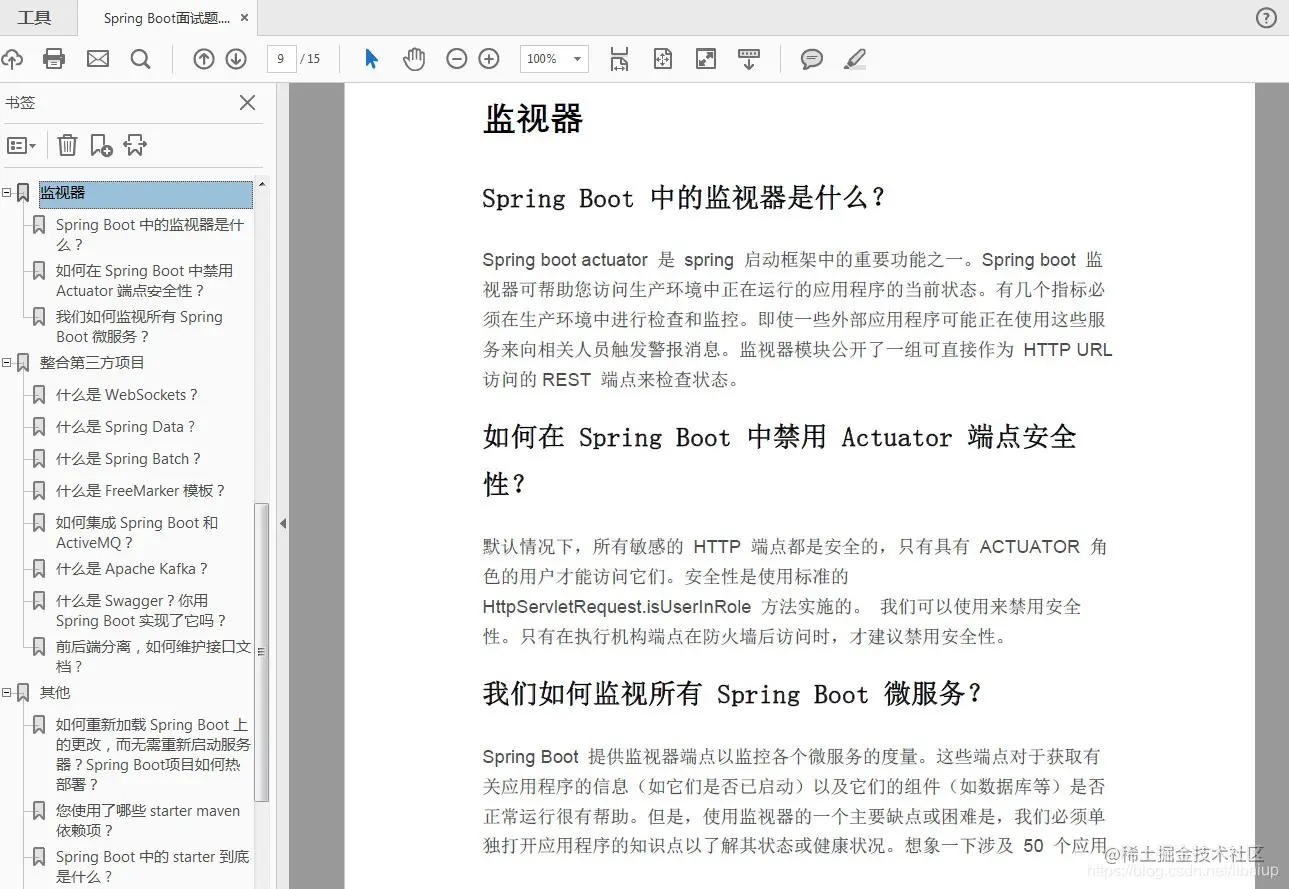The height and width of the screenshot is (889, 1289).
Task: Close the 书签 bookmarks panel
Action: pos(248,102)
